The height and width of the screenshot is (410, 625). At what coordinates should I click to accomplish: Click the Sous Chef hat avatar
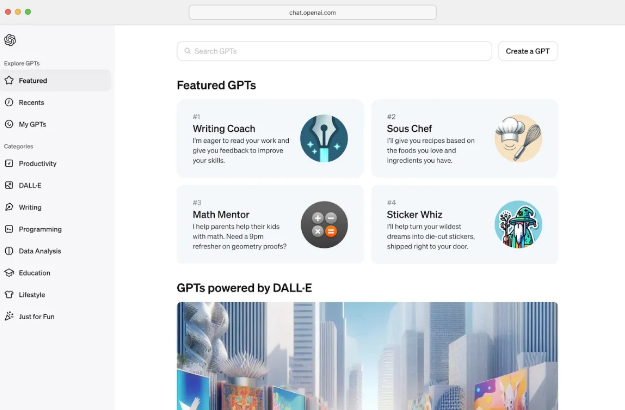pos(518,138)
